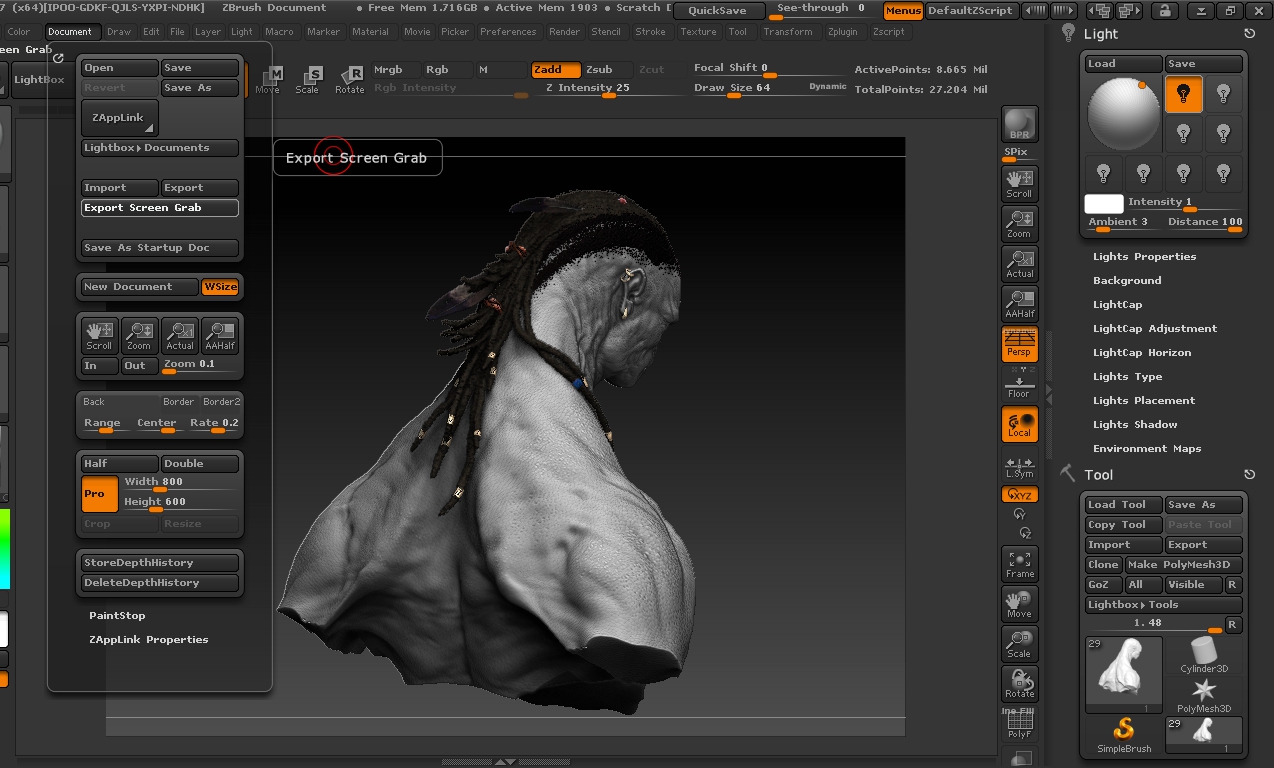
Task: Click Export Screen Grab button
Action: pyautogui.click(x=160, y=208)
